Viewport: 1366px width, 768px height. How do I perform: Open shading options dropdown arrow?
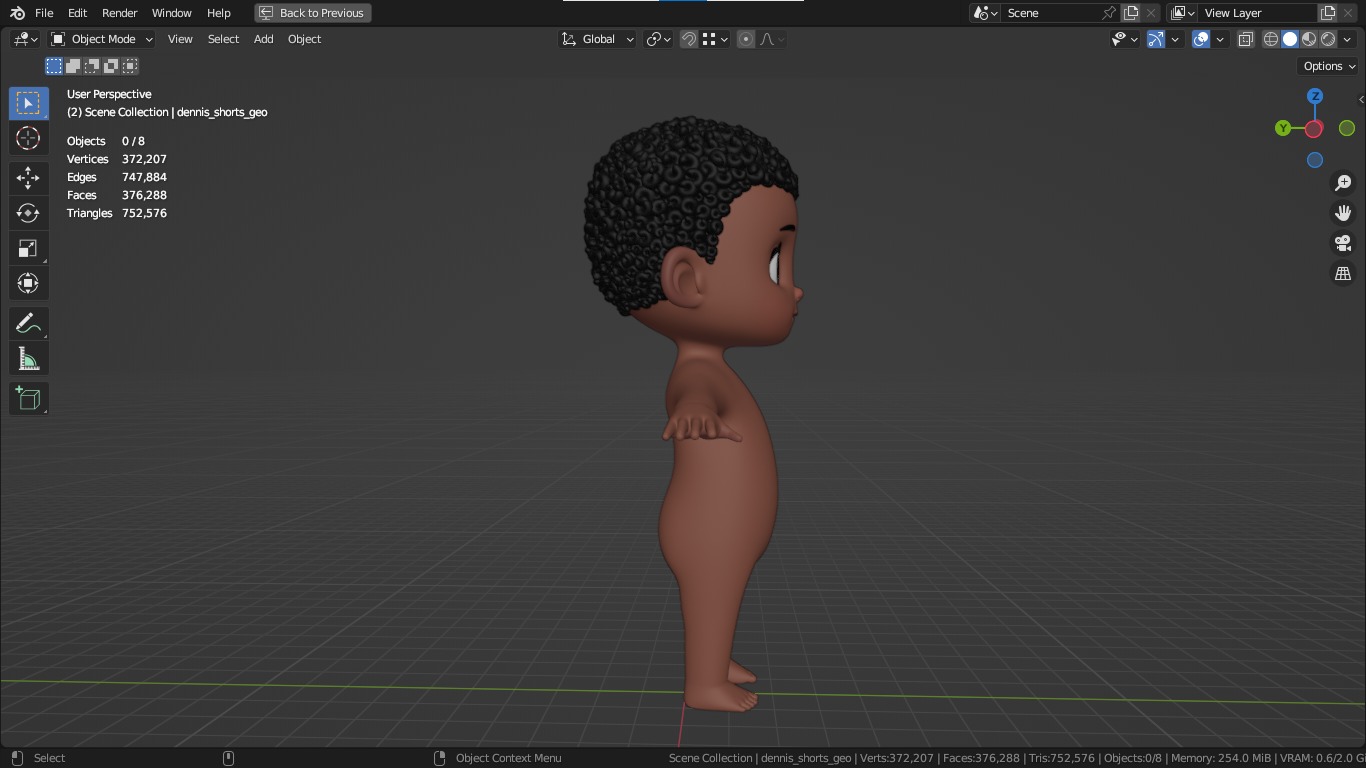point(1347,39)
